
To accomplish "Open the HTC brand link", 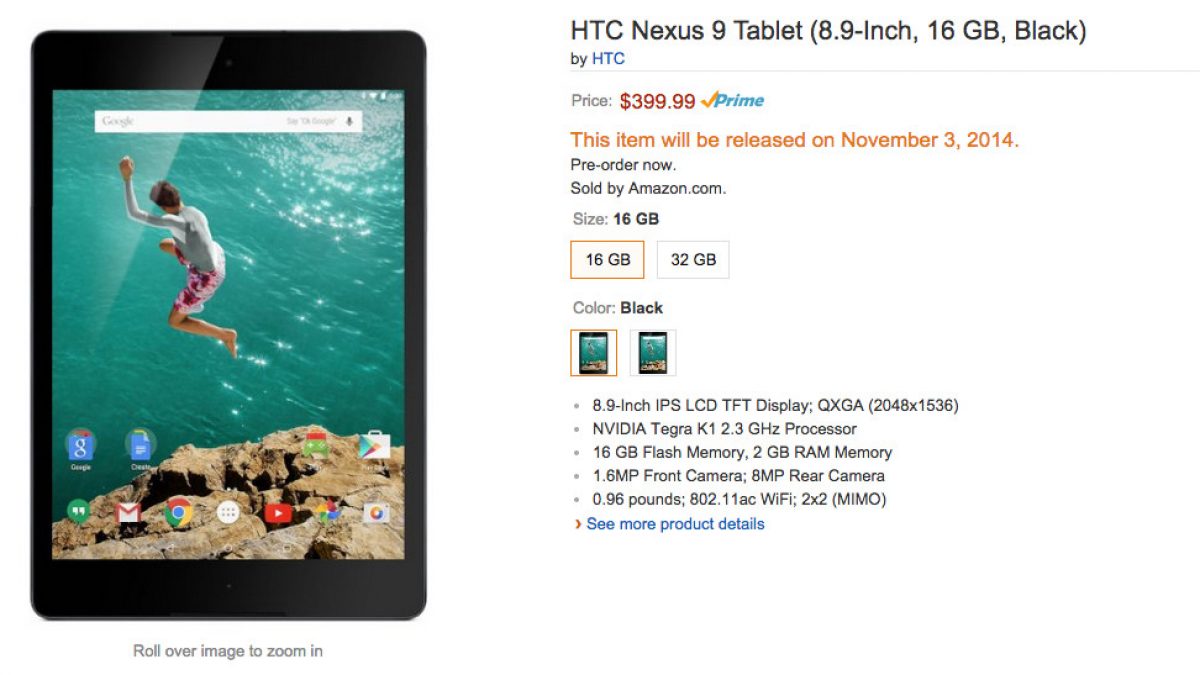I will [608, 59].
